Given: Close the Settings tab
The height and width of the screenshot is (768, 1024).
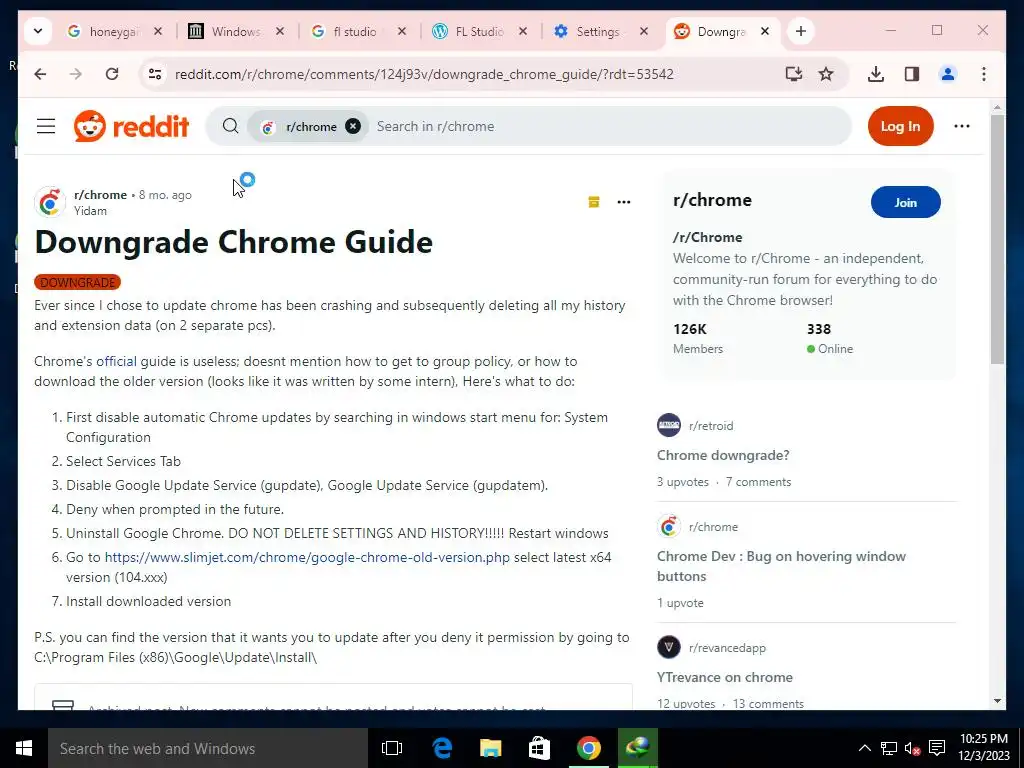Looking at the screenshot, I should tap(644, 31).
